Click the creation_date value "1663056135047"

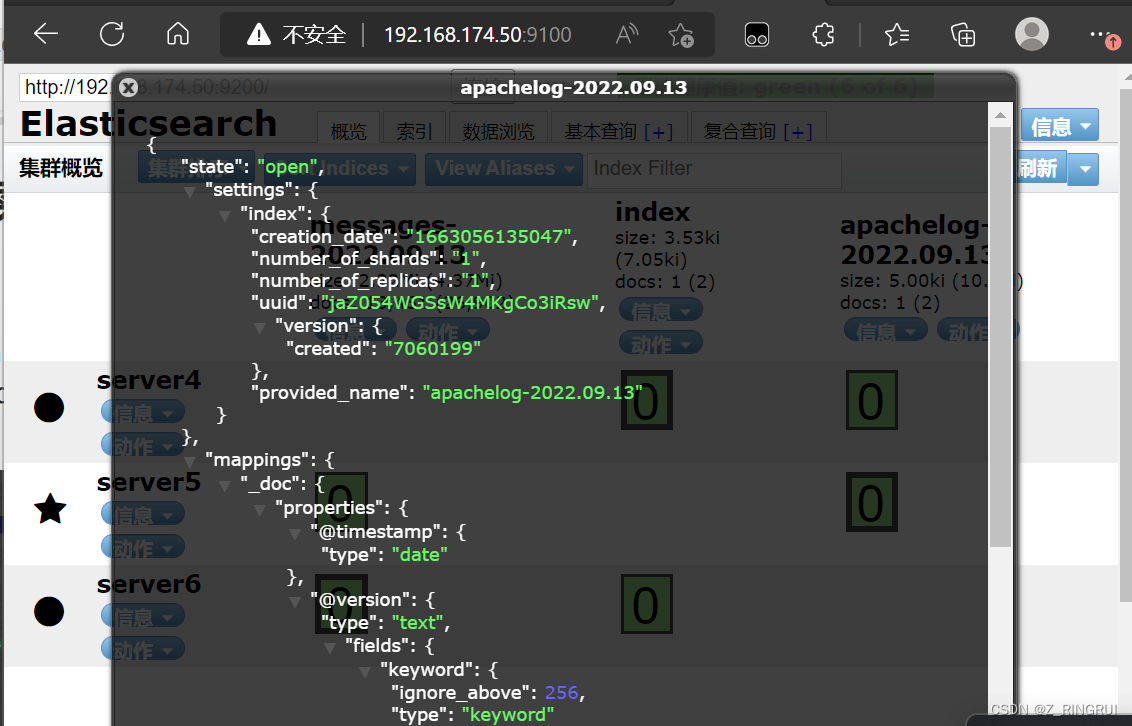click(489, 237)
